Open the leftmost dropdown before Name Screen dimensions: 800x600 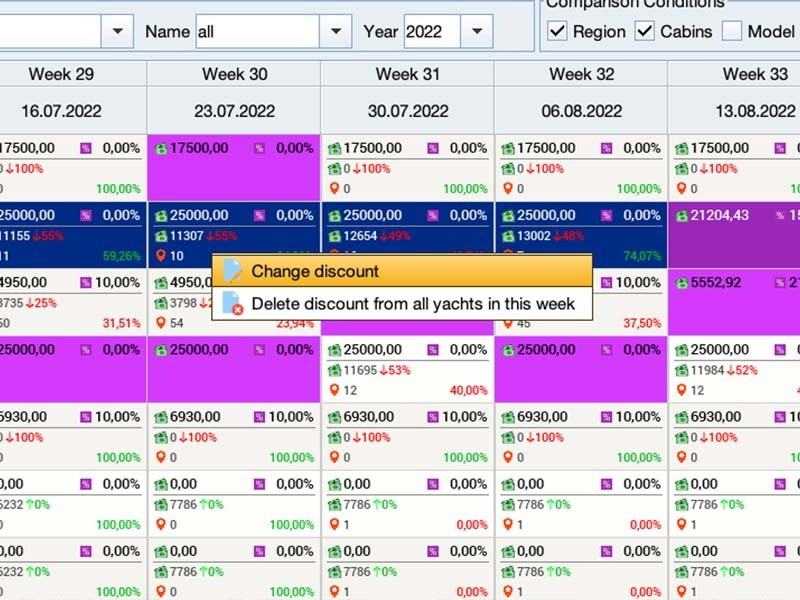click(x=117, y=31)
